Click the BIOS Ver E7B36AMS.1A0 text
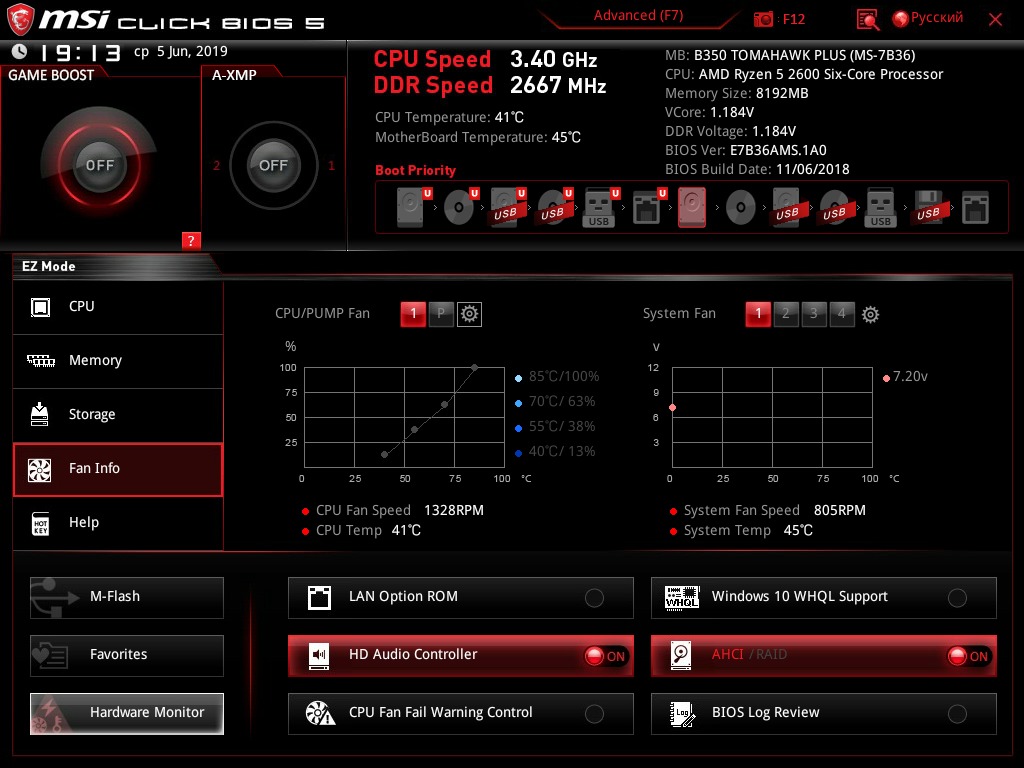This screenshot has height=768, width=1024. click(746, 150)
